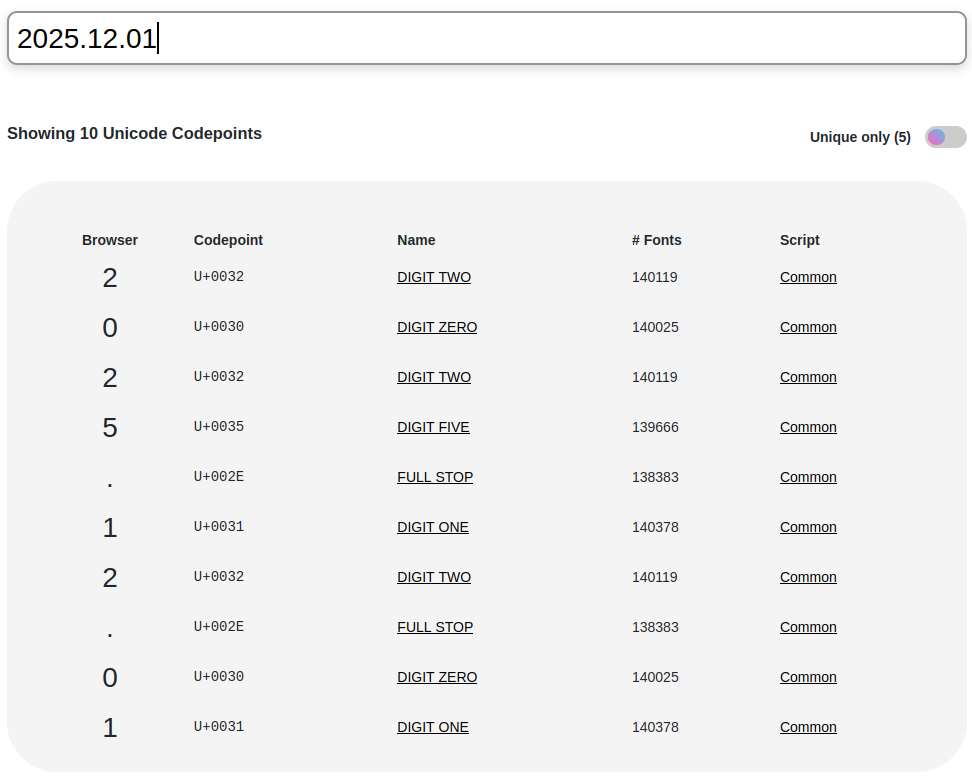972x783 pixels.
Task: Click the Common script link in the DIGIT FIVE row
Action: point(807,427)
